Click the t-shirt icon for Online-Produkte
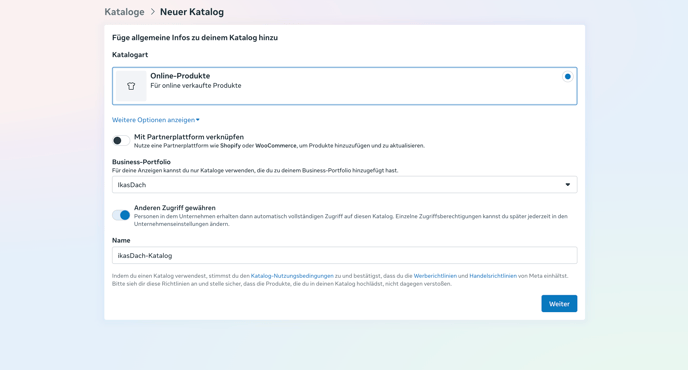 coord(131,86)
